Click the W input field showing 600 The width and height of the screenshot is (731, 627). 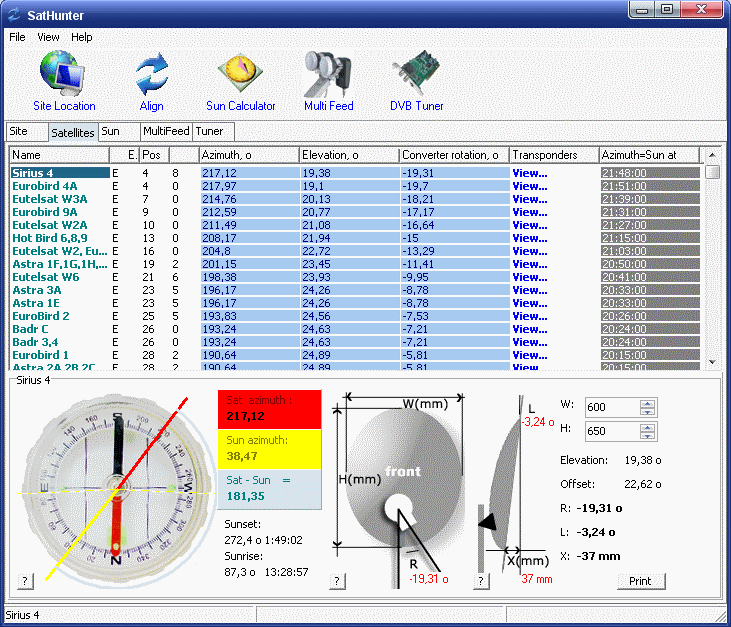tap(613, 407)
